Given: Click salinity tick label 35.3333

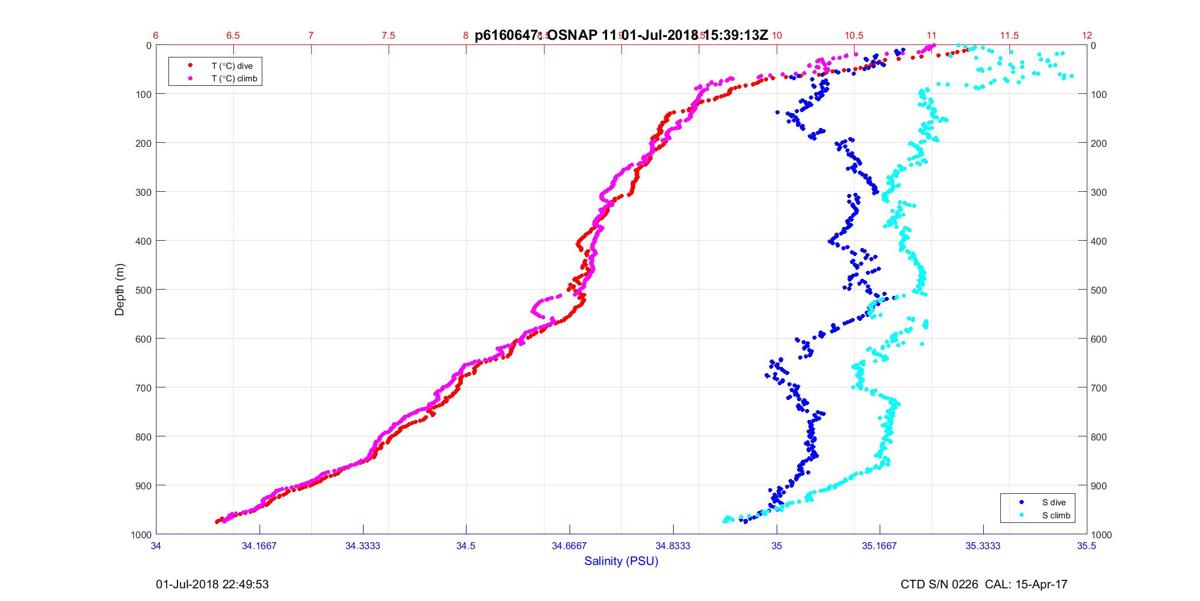Looking at the screenshot, I should 983,546.
